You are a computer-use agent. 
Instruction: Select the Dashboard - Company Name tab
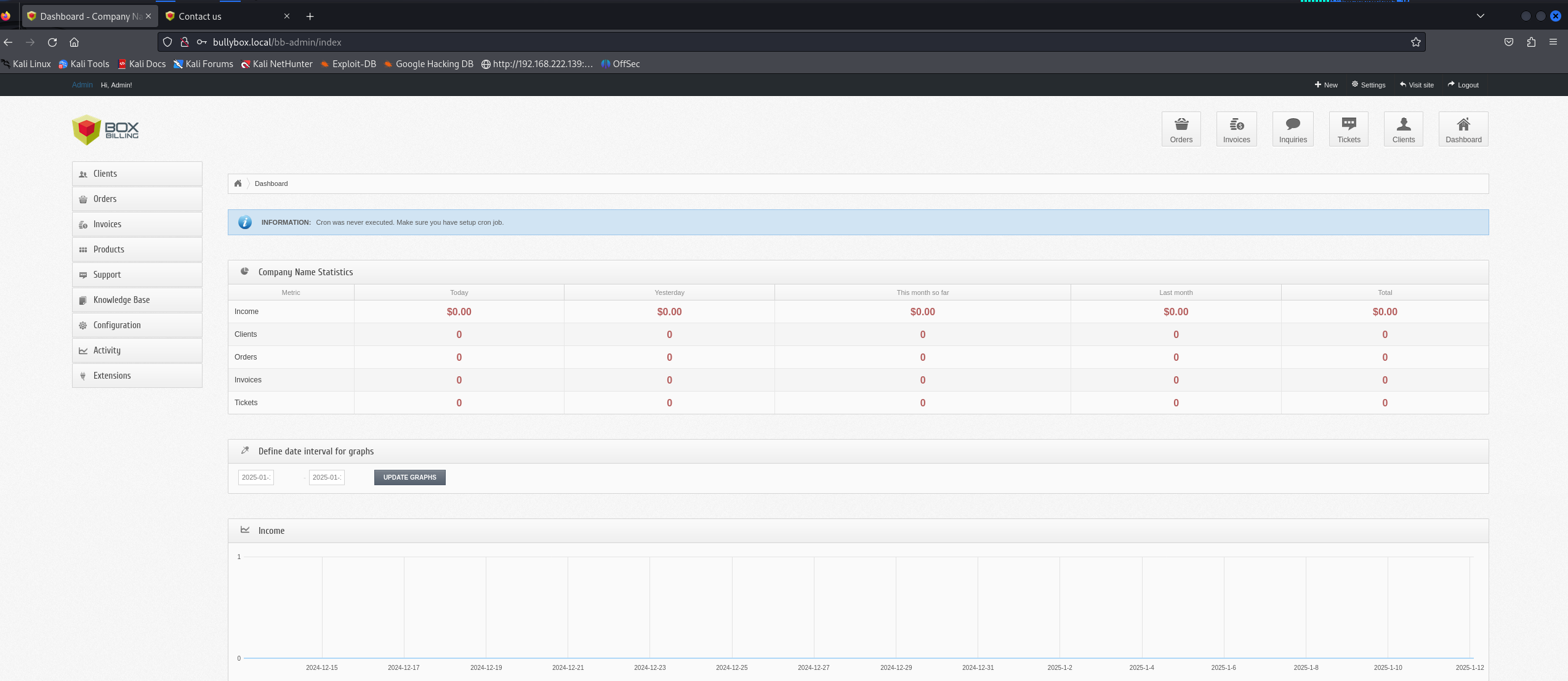(x=90, y=17)
